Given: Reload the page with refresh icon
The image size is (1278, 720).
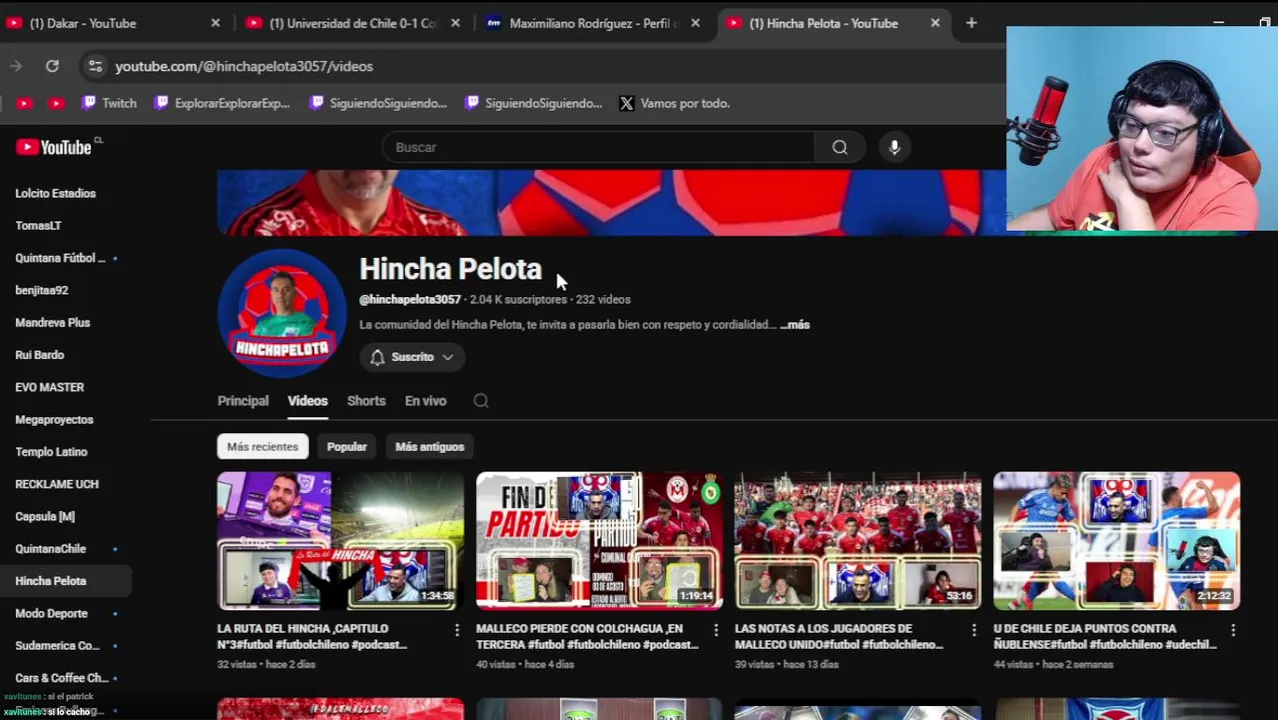Looking at the screenshot, I should coord(52,66).
